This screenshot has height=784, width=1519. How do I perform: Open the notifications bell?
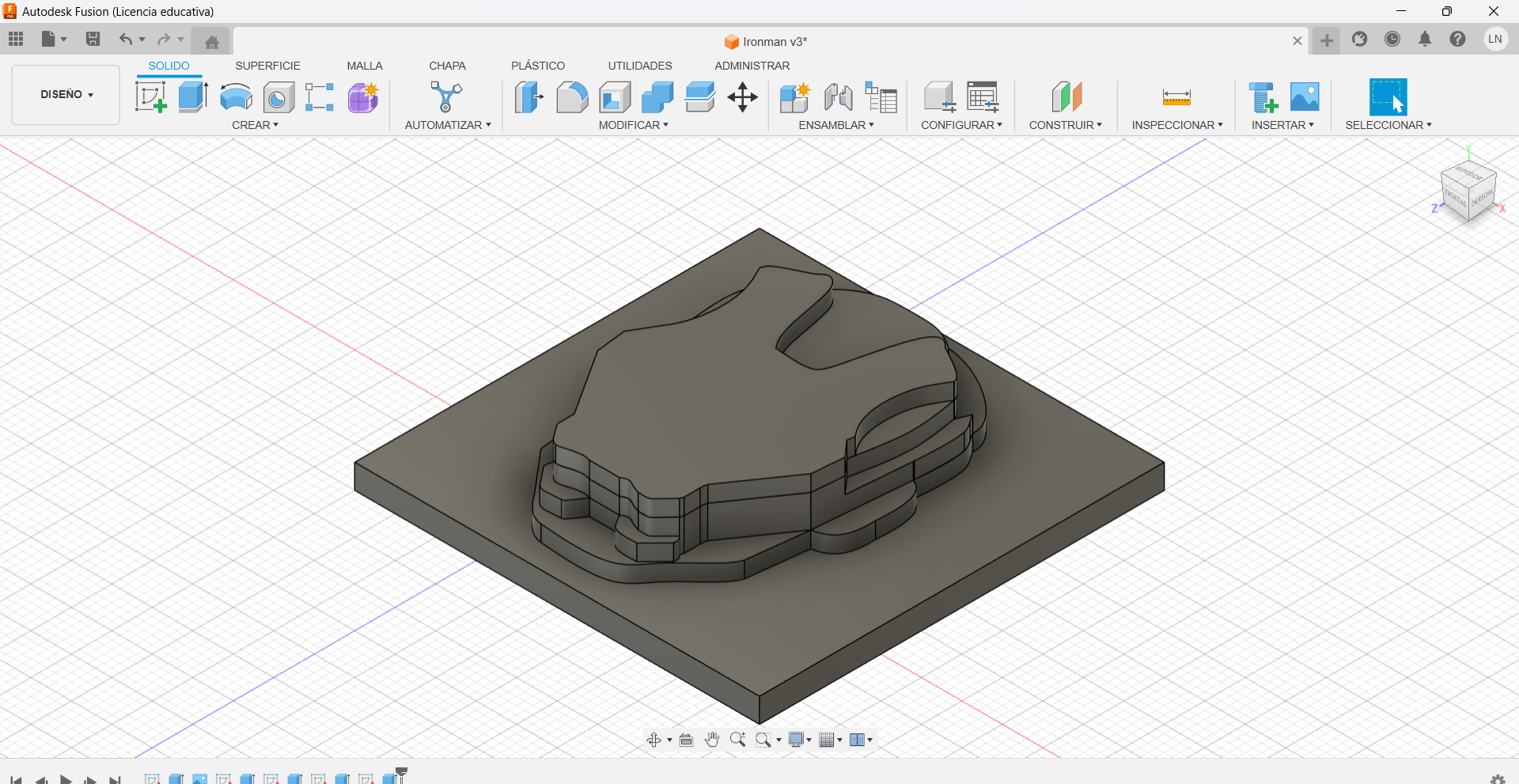(x=1425, y=39)
